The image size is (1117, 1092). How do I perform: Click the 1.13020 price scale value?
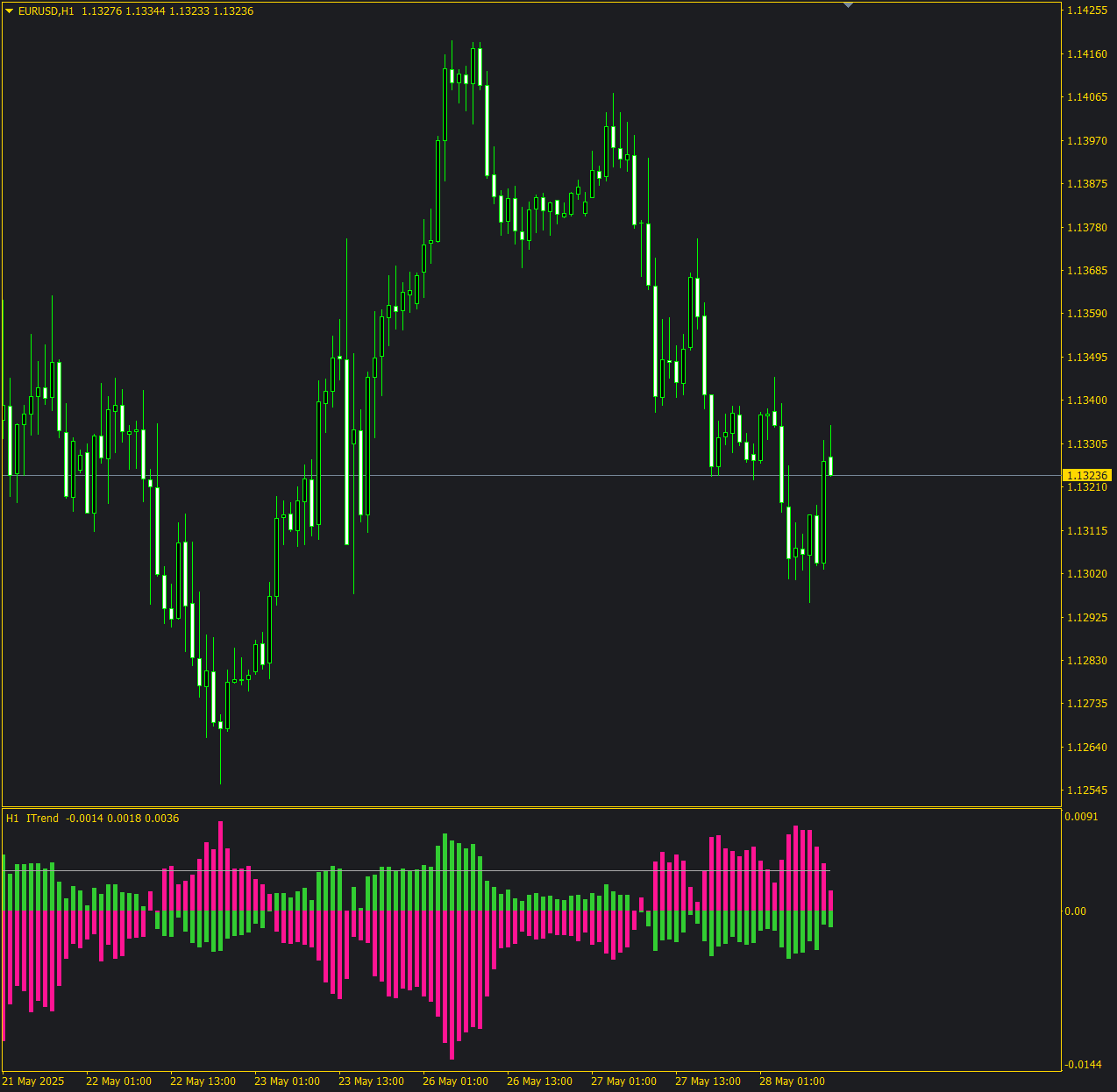click(1086, 574)
